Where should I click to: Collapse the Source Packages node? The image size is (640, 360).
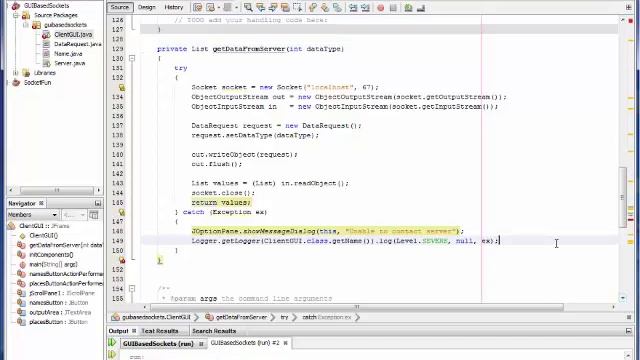pyautogui.click(x=16, y=15)
